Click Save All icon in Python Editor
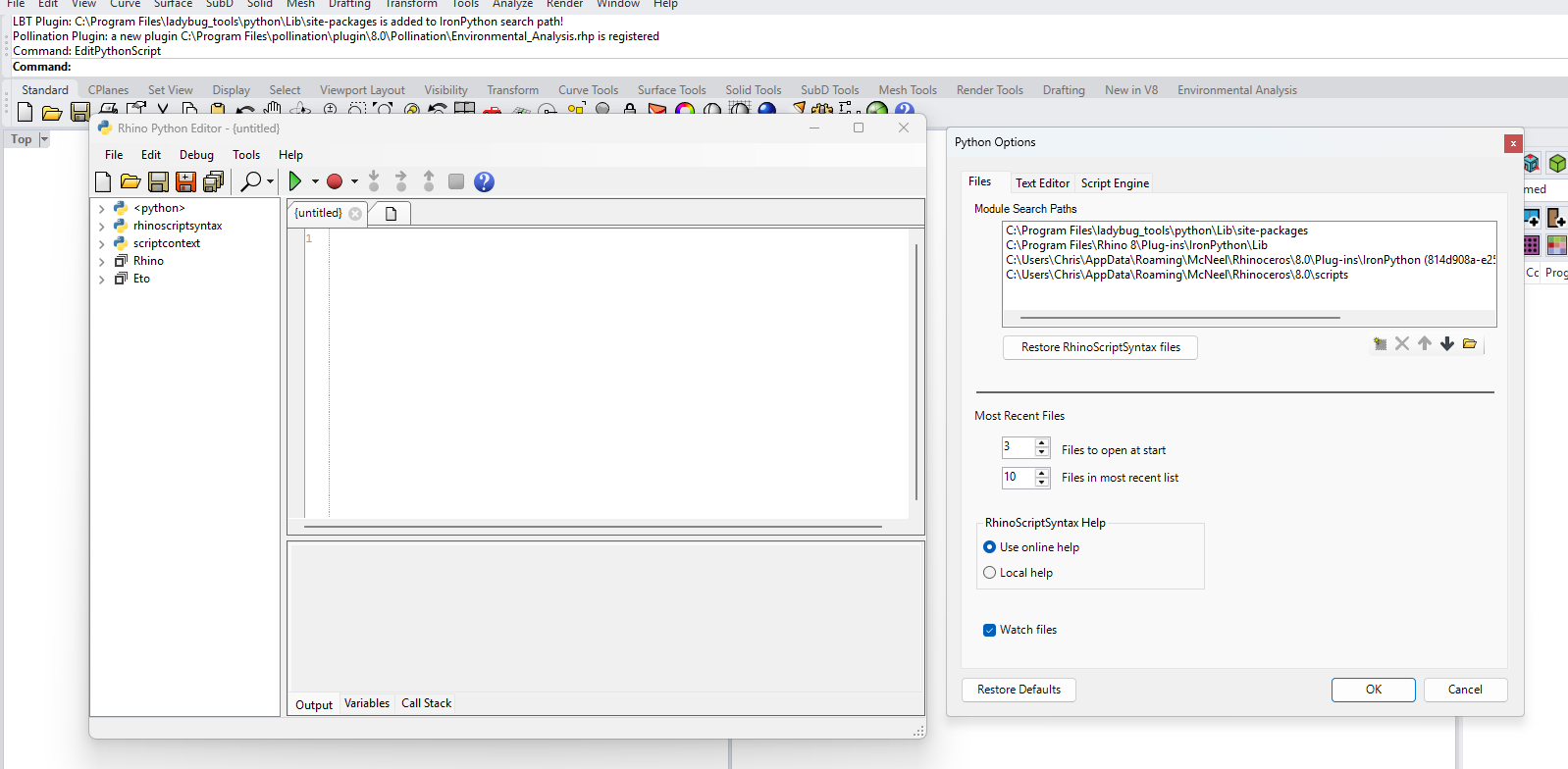Viewport: 1568px width, 769px height. [x=213, y=181]
